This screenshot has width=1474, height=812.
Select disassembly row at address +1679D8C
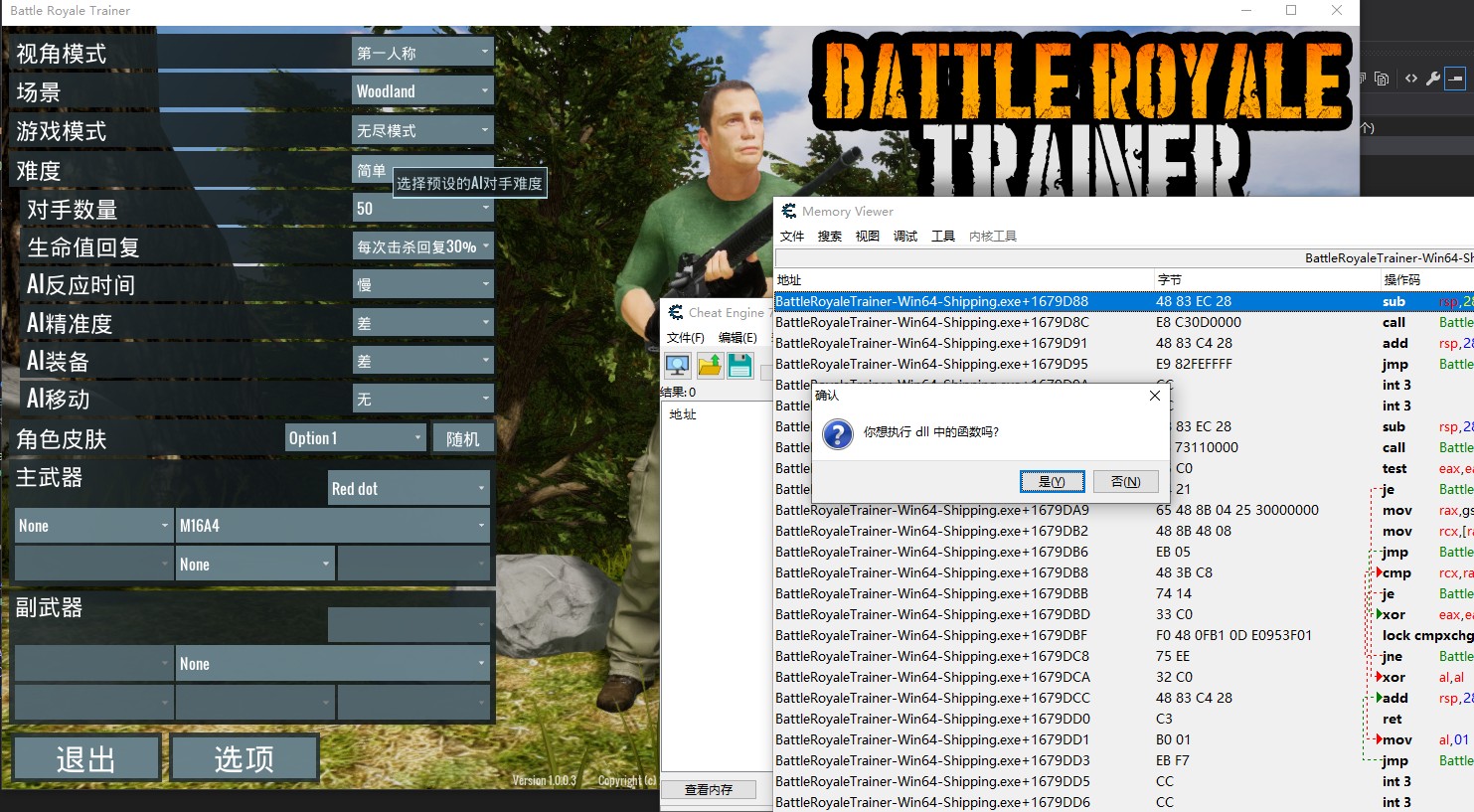[x=1124, y=322]
